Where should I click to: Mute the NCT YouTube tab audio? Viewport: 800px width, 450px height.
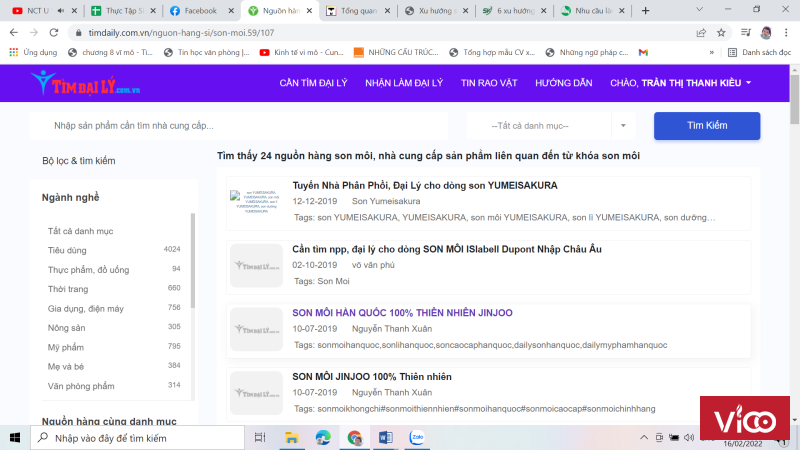[62, 10]
